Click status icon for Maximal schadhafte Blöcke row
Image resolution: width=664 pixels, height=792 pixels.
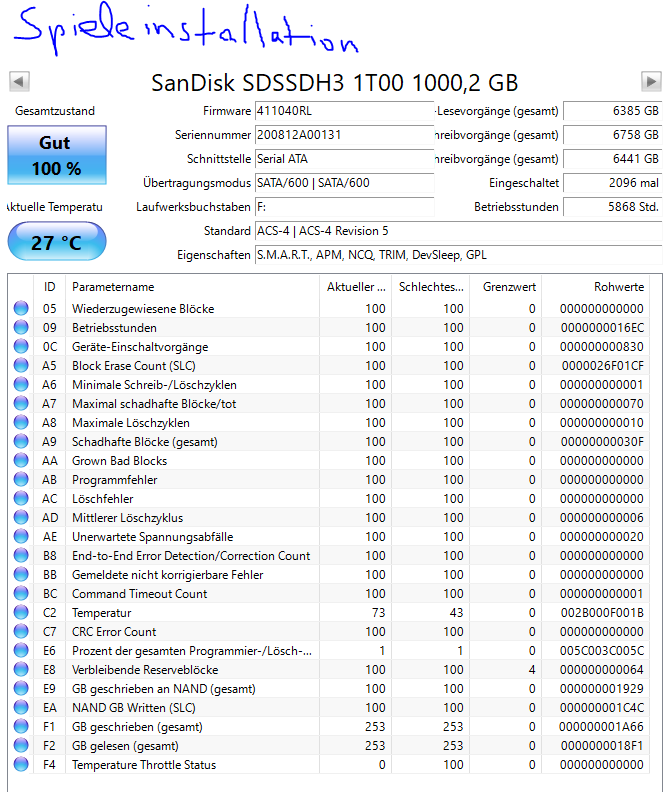coord(21,404)
